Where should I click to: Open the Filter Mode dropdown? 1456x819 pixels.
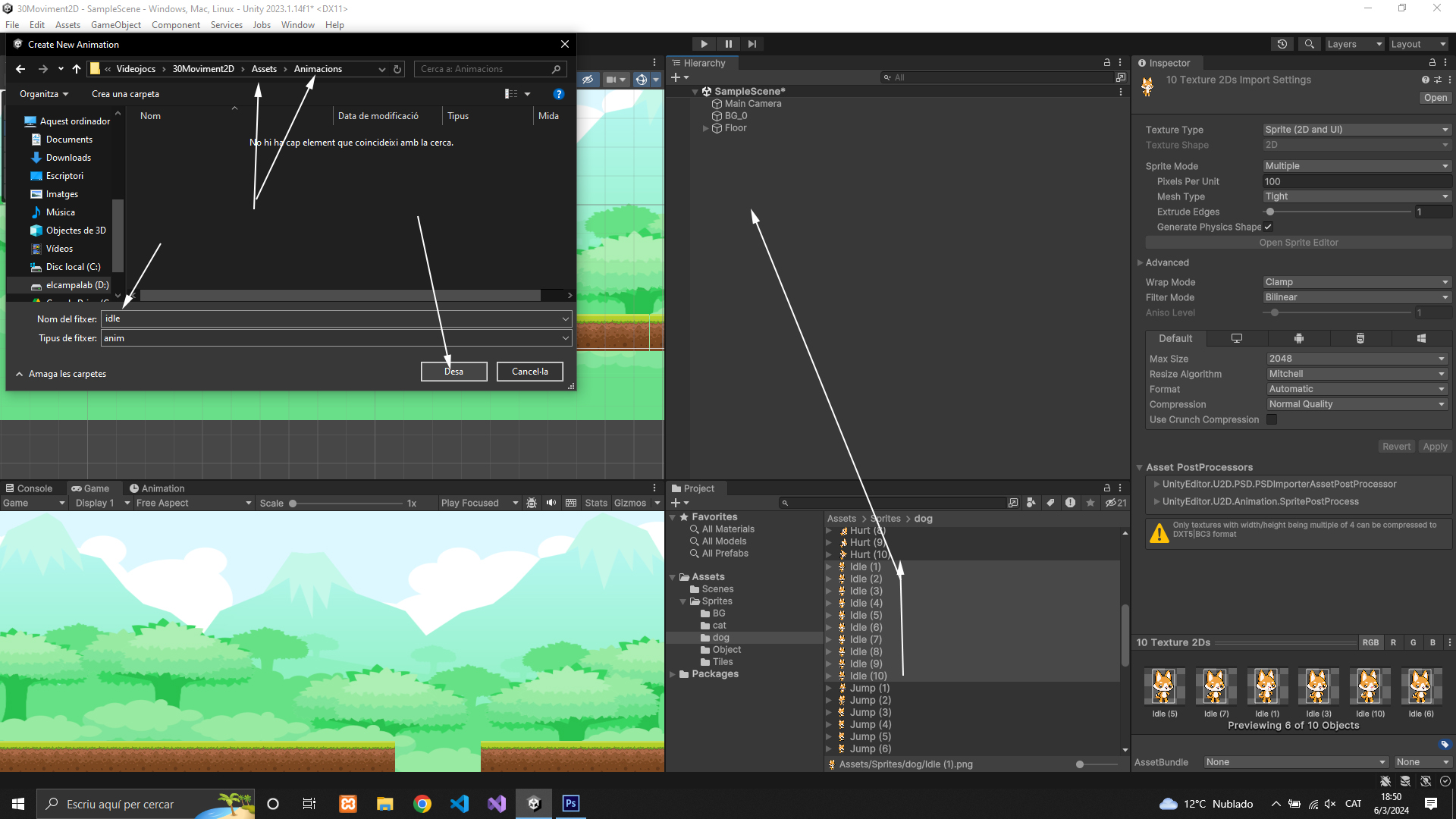pyautogui.click(x=1356, y=297)
